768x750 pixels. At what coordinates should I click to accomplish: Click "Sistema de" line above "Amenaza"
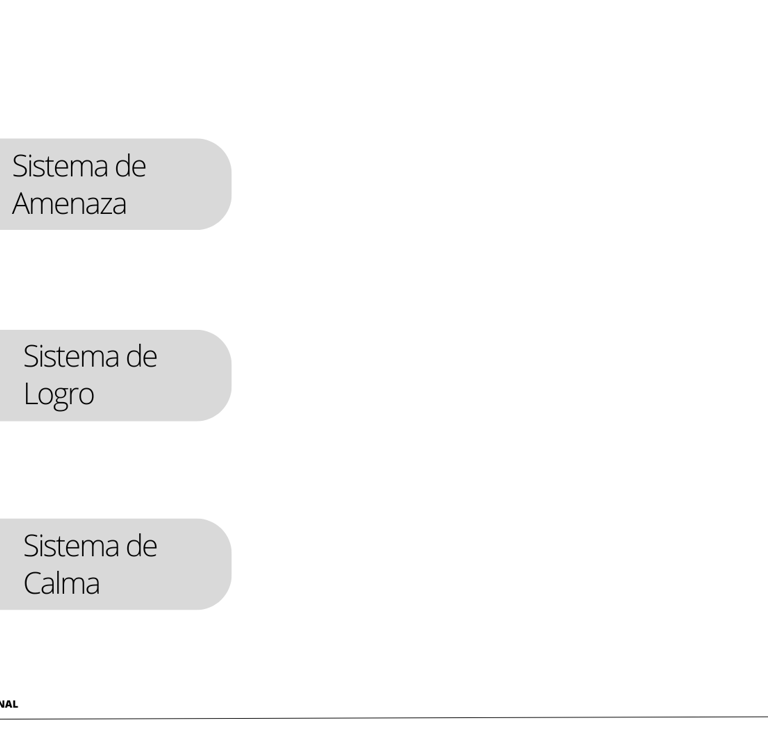click(x=79, y=166)
